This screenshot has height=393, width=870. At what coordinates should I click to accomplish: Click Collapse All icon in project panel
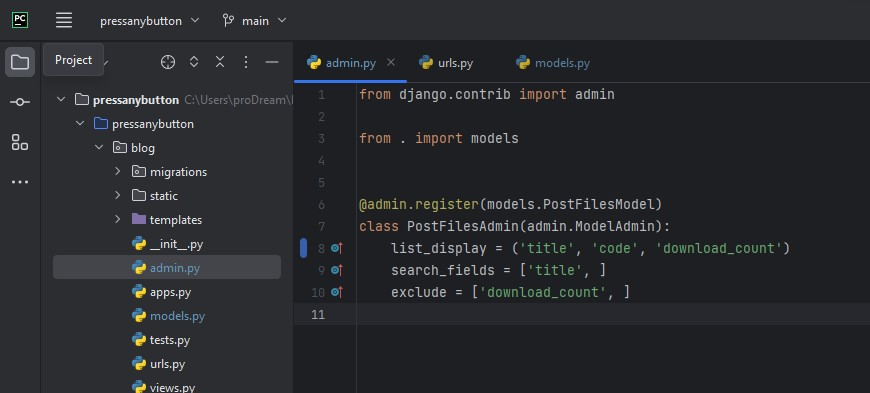[220, 62]
